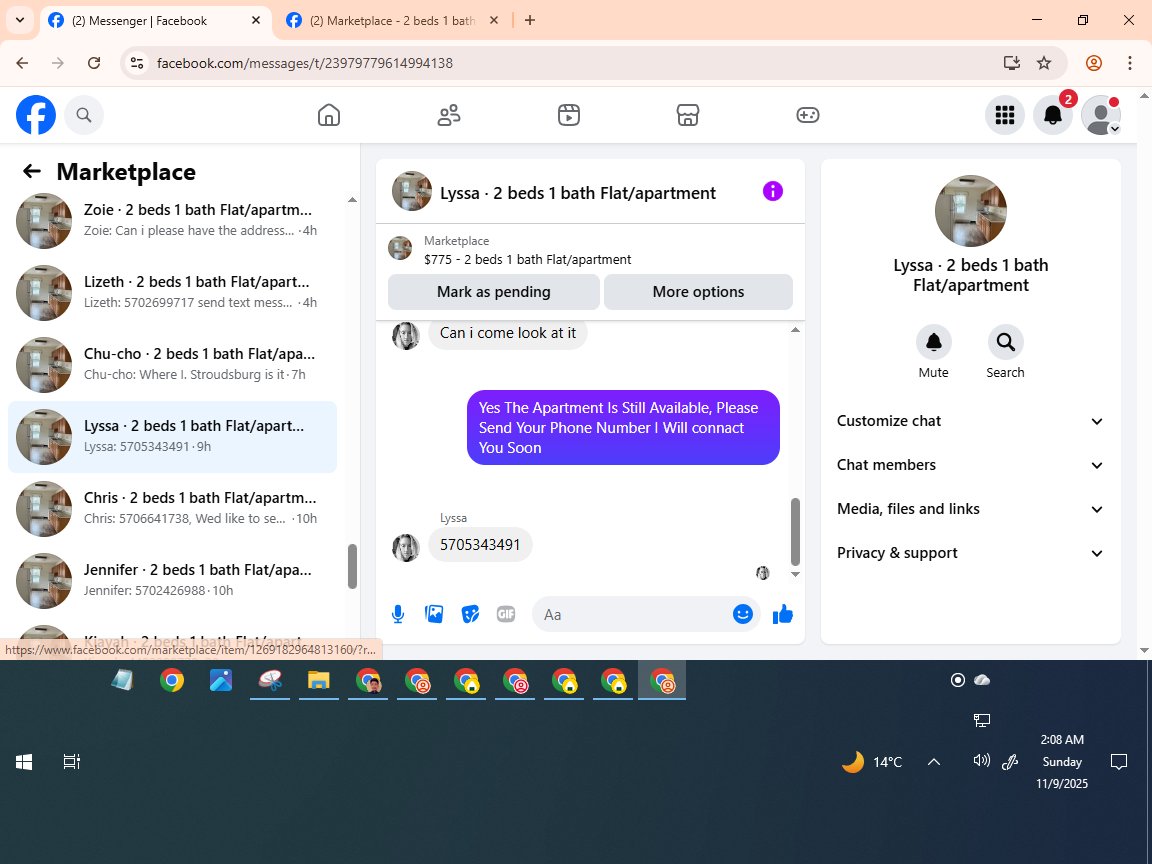Image resolution: width=1152 pixels, height=864 pixels.
Task: Click the address bar URL
Action: pos(305,63)
